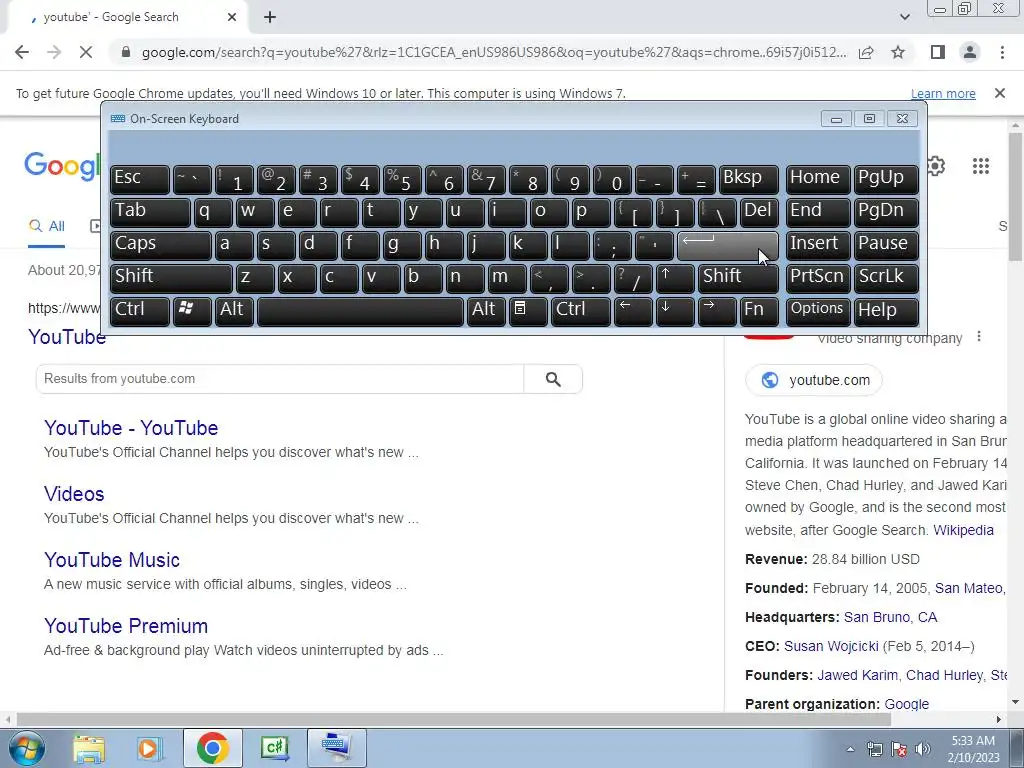Screen dimensions: 1024x768
Task: Open the Google apps grid
Action: pyautogui.click(x=980, y=166)
